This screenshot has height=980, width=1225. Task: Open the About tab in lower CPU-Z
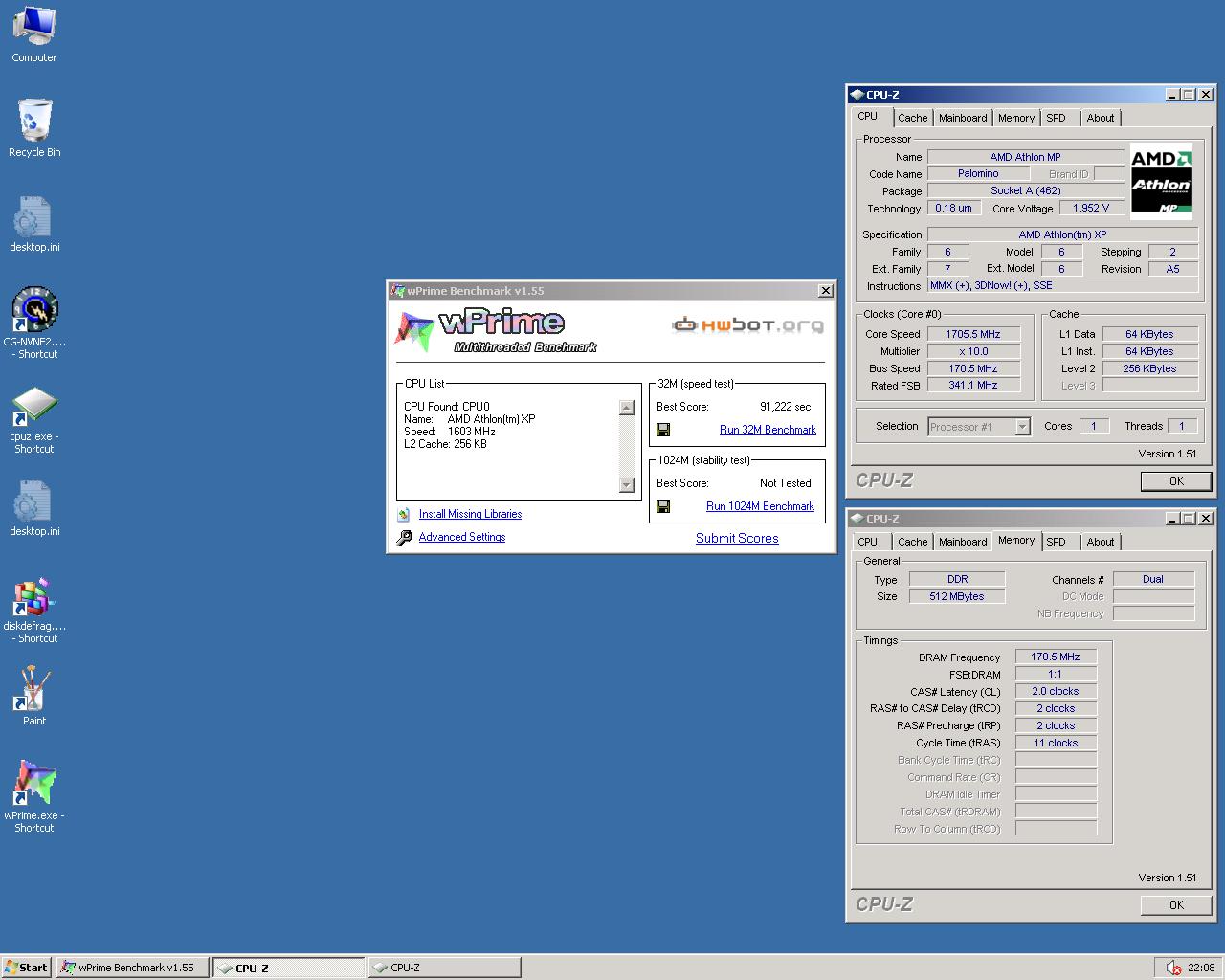1100,542
